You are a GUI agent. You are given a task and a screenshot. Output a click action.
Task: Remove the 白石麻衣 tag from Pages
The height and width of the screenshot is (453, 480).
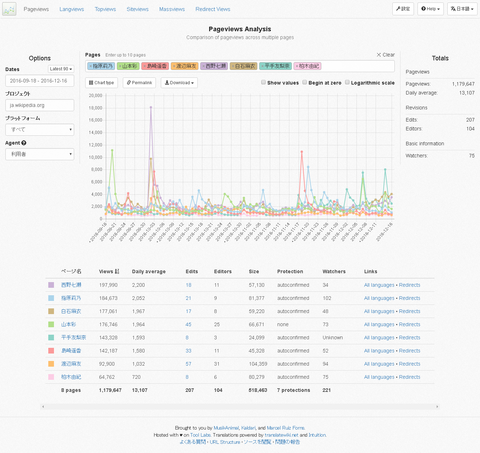[233, 66]
